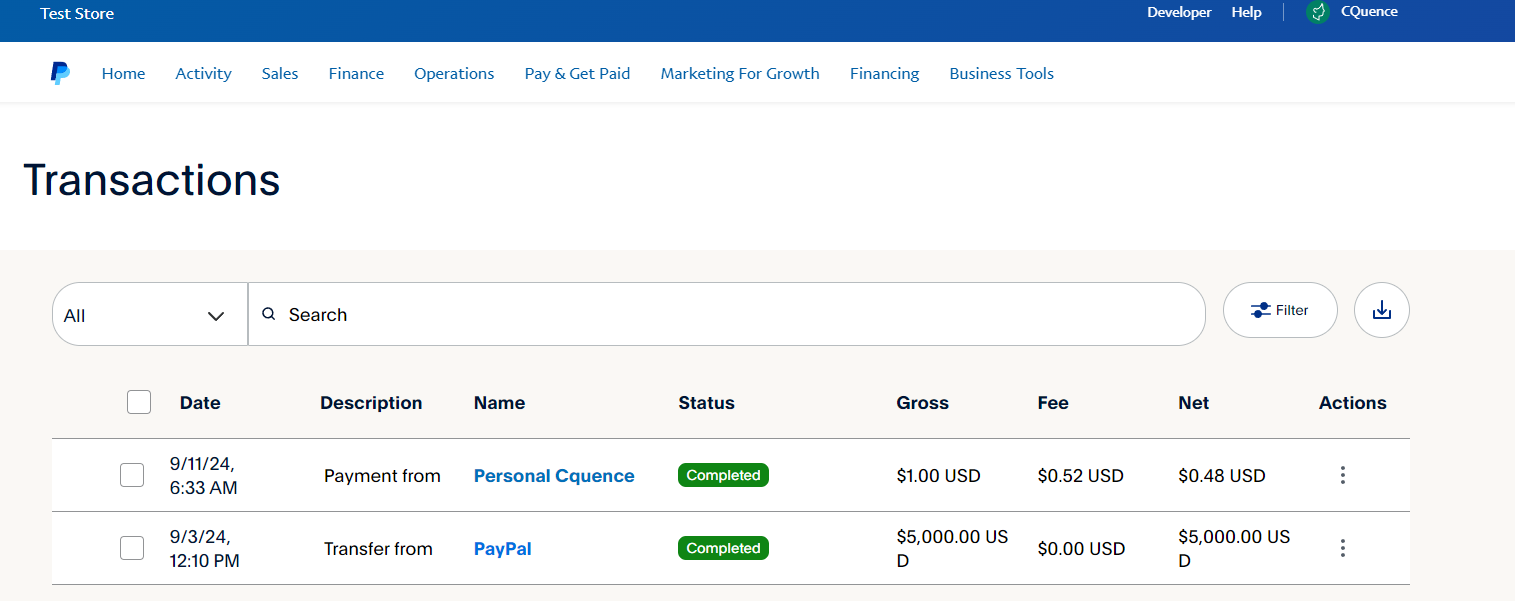Toggle the select-all transactions checkbox
1515x606 pixels.
tap(139, 402)
